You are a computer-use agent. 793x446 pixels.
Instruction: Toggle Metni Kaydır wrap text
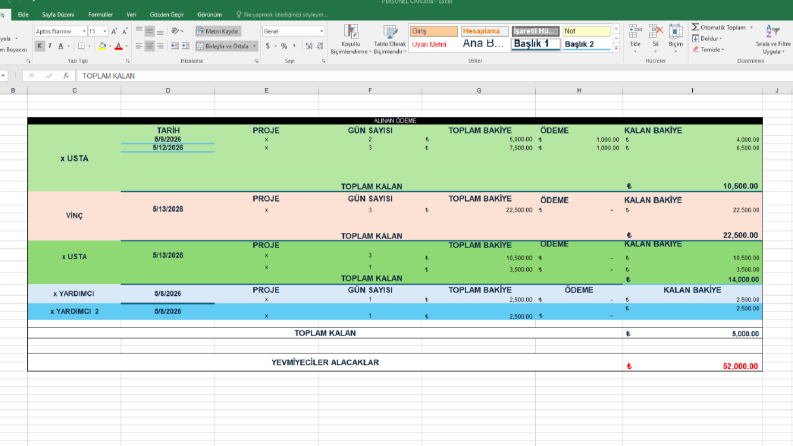pos(218,31)
